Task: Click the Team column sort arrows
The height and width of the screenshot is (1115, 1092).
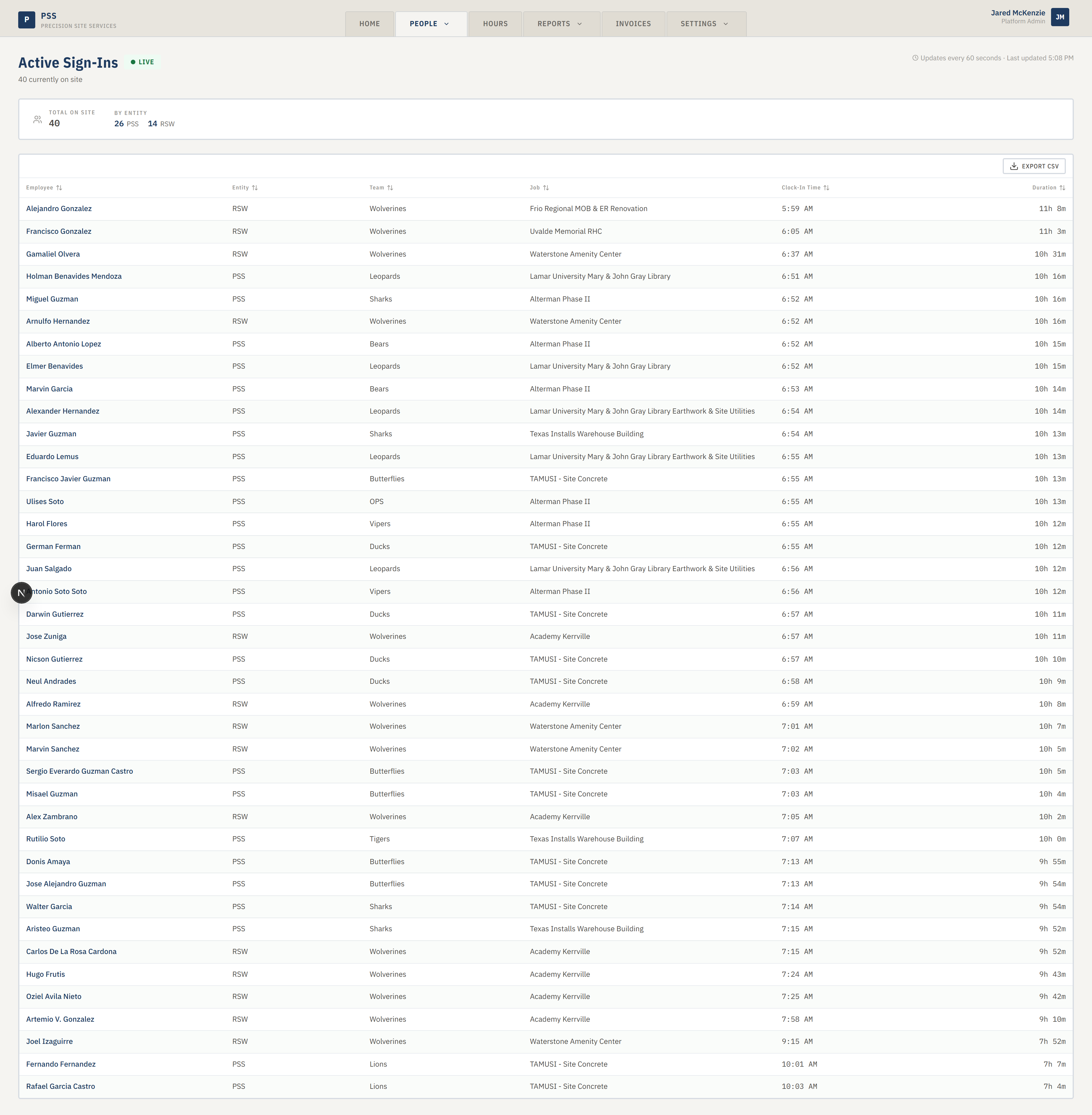Action: 390,187
